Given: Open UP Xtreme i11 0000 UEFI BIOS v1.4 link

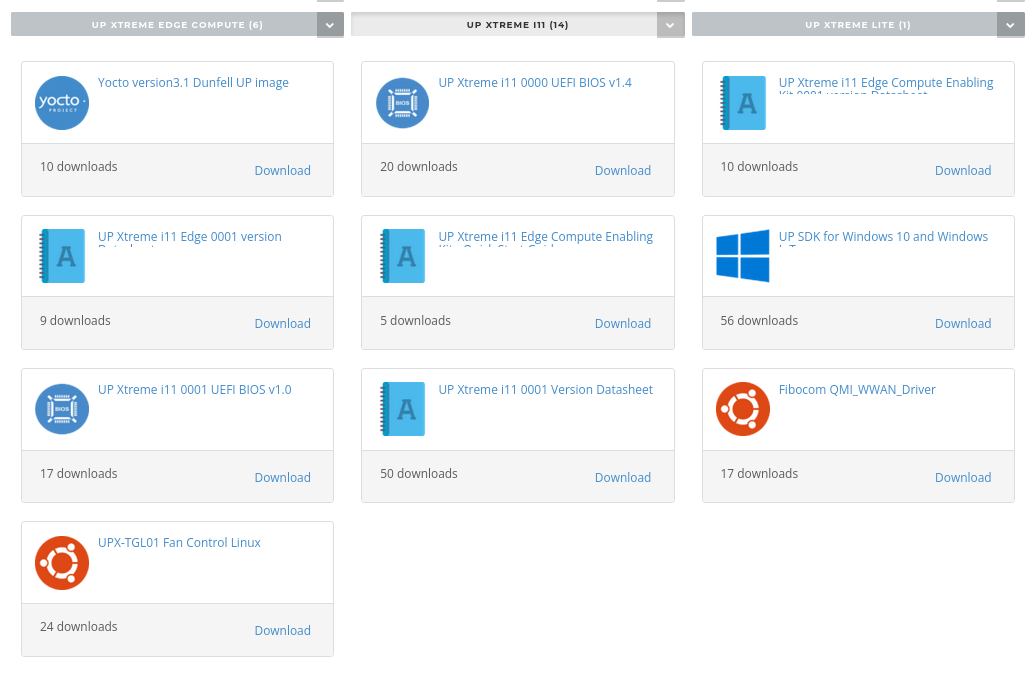Looking at the screenshot, I should (535, 83).
